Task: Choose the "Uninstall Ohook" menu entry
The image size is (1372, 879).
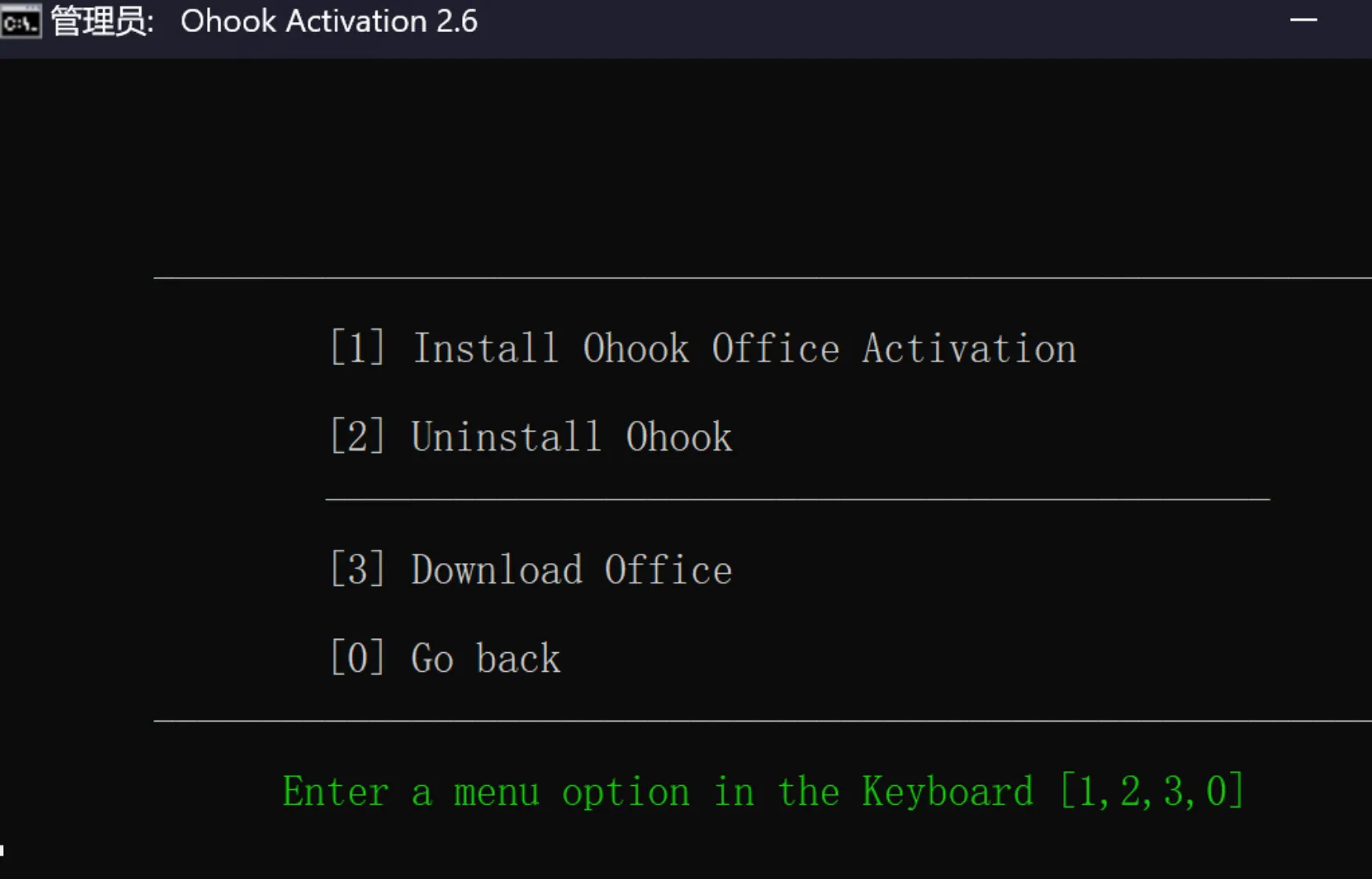Action: tap(571, 436)
